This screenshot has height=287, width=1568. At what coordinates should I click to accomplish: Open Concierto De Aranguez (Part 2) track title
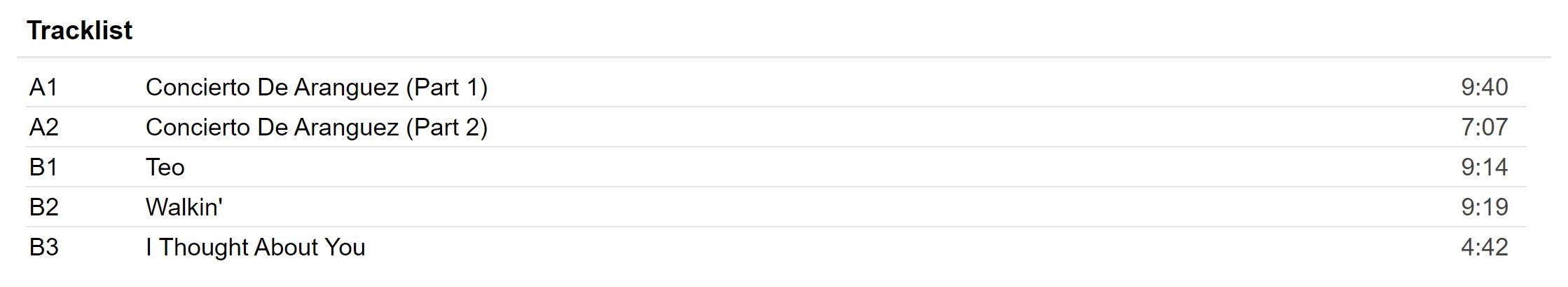[x=316, y=127]
